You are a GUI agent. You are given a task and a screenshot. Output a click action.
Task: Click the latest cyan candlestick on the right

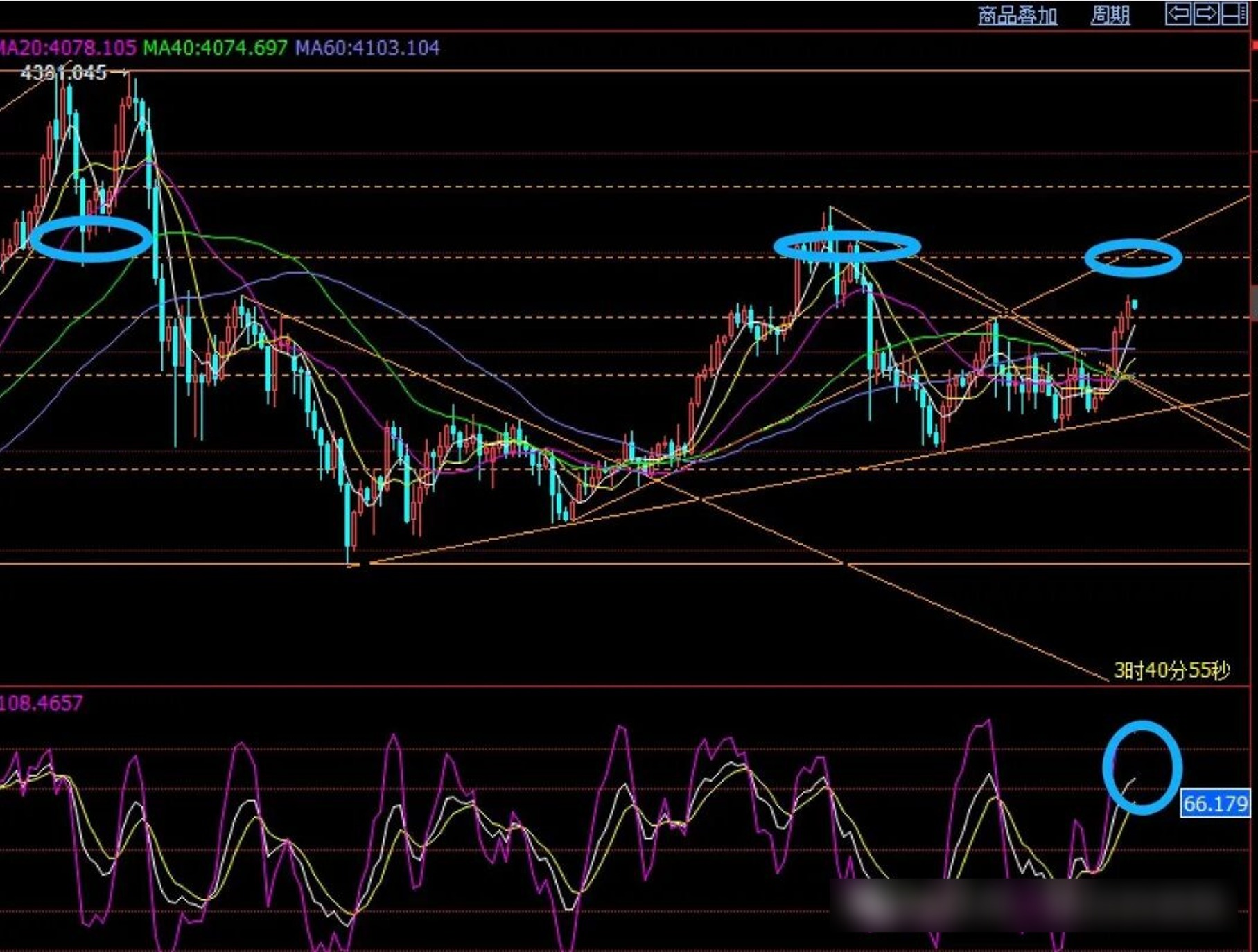tap(1135, 304)
